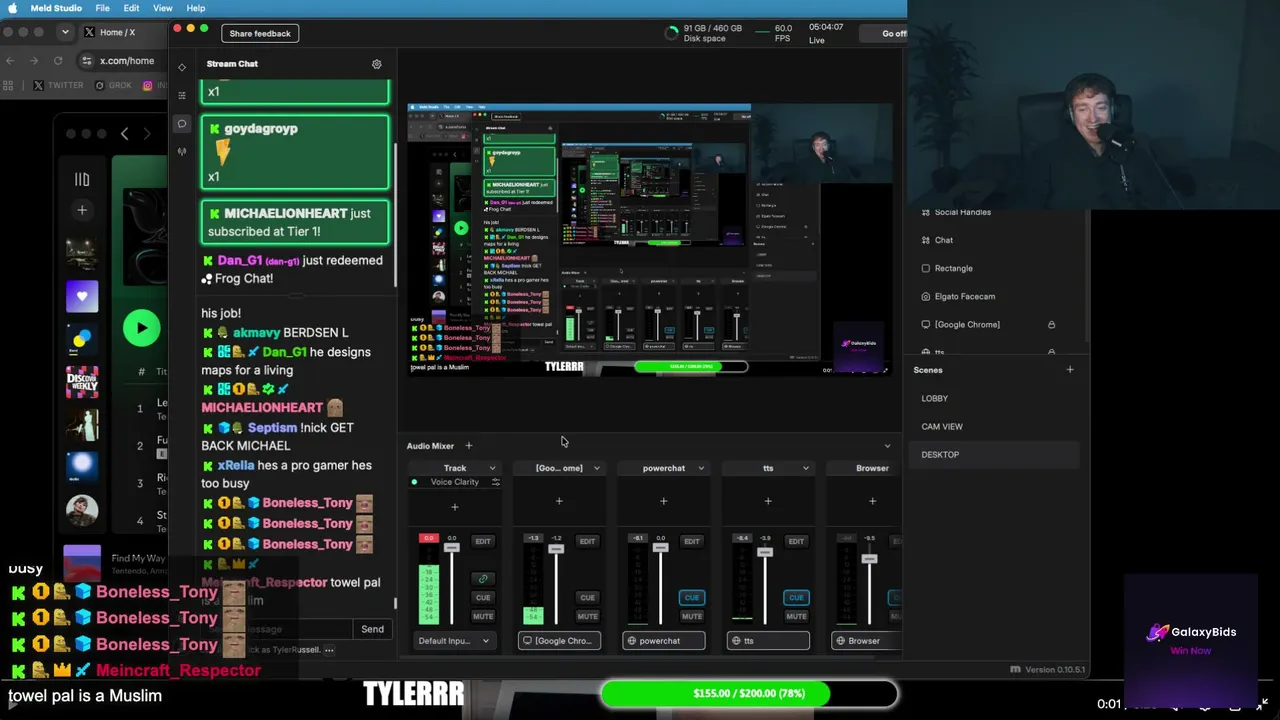Viewport: 1280px width, 720px height.
Task: Click Spotify create playlist plus button
Action: 82,210
